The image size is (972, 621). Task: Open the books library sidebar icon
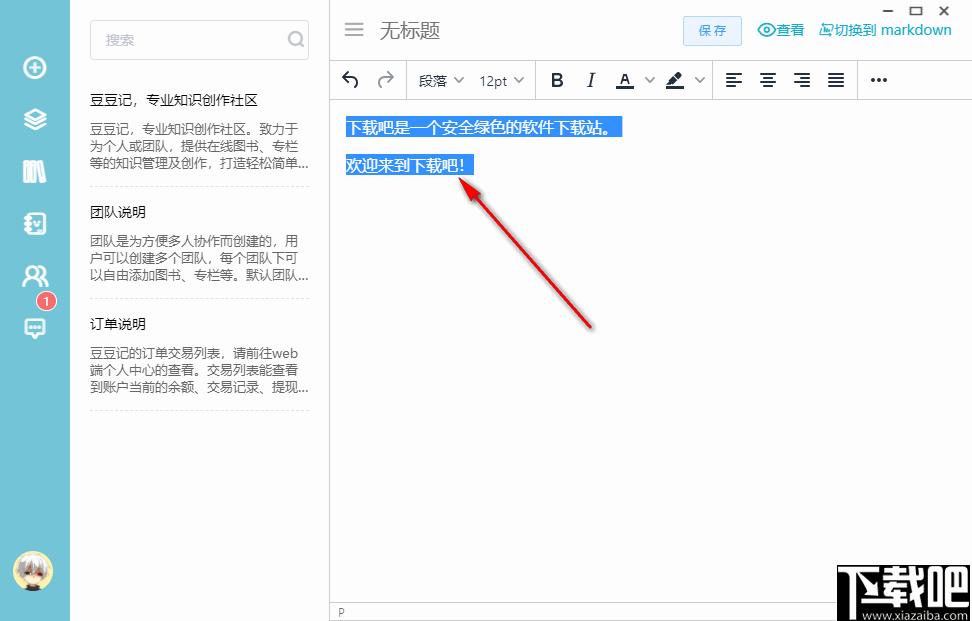point(35,171)
